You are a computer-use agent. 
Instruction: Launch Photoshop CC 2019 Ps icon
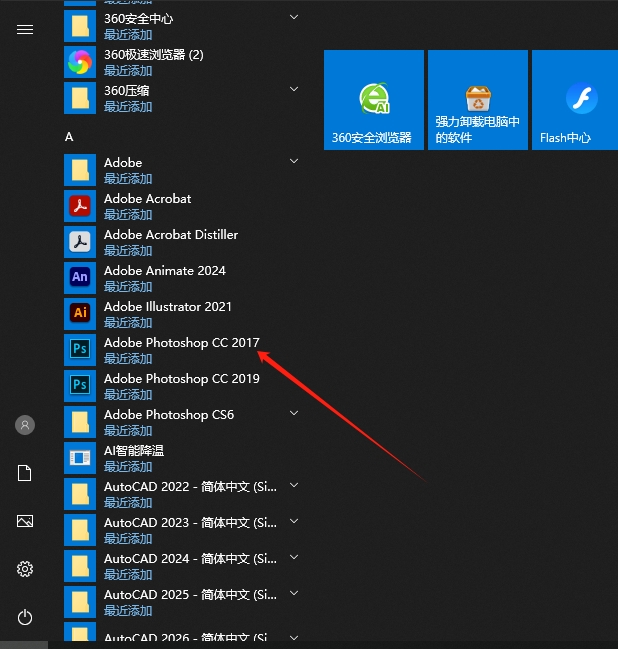pyautogui.click(x=80, y=386)
